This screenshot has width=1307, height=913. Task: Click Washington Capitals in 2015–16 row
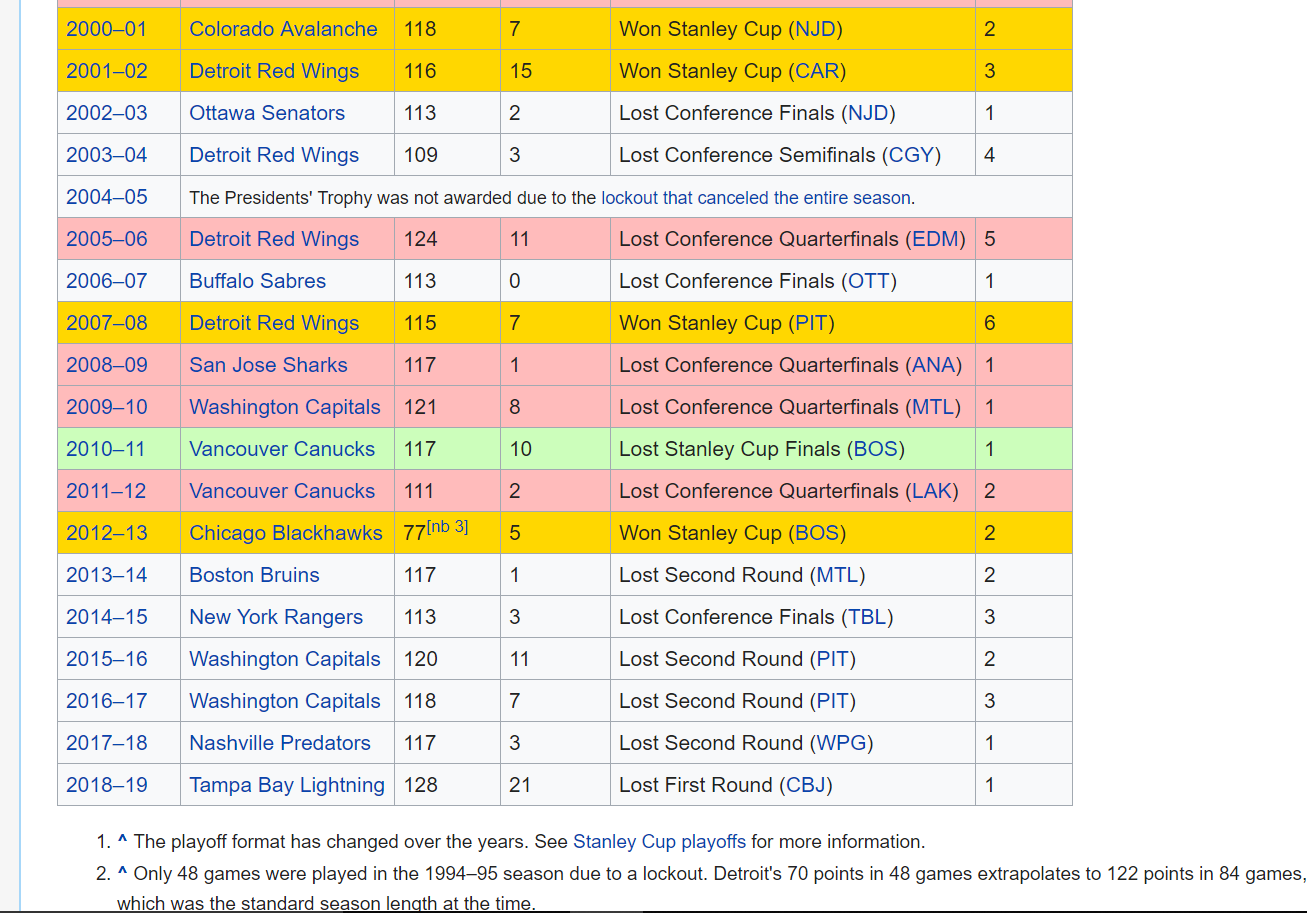[285, 659]
